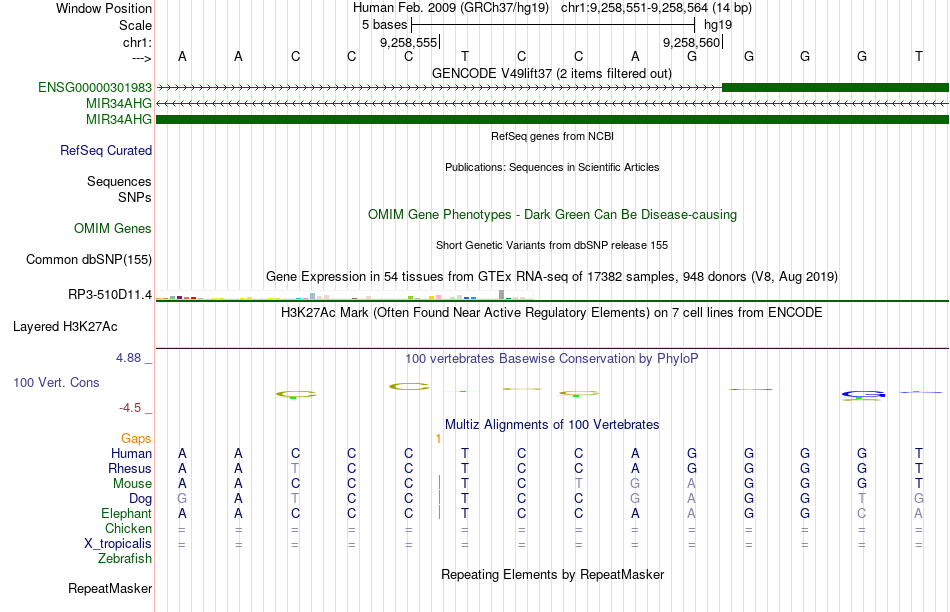Click the Layered H3K27Ac track label
Screen dimensions: 950x612
pos(65,327)
